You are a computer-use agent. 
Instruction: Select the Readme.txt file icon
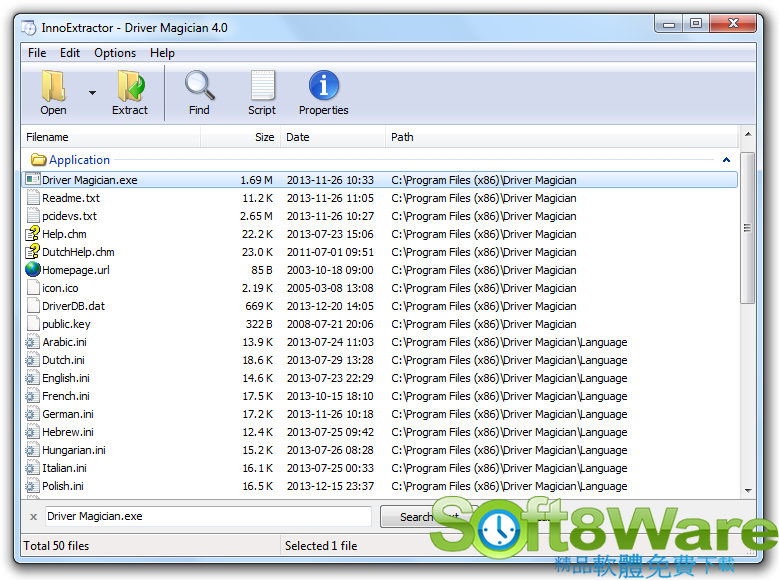[x=33, y=198]
